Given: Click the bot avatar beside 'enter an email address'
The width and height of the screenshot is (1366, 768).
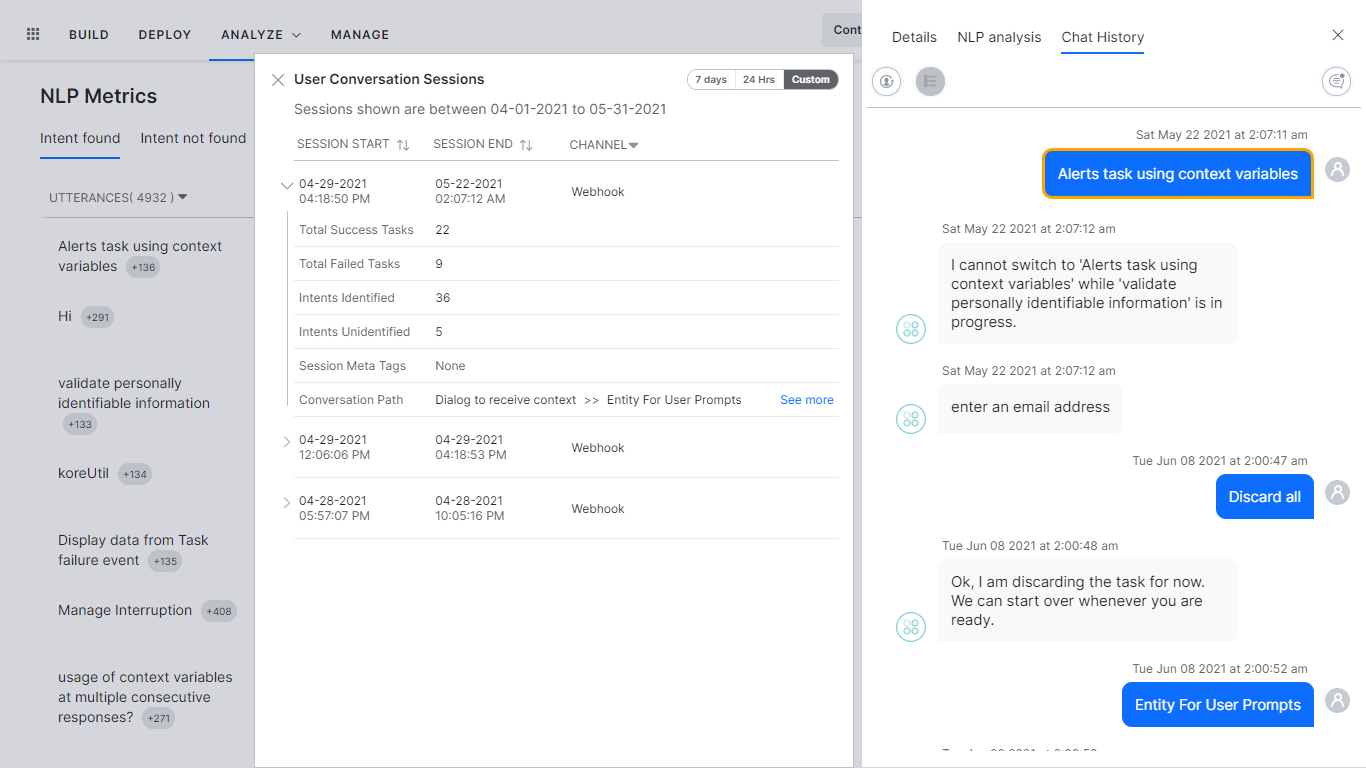Looking at the screenshot, I should [911, 418].
